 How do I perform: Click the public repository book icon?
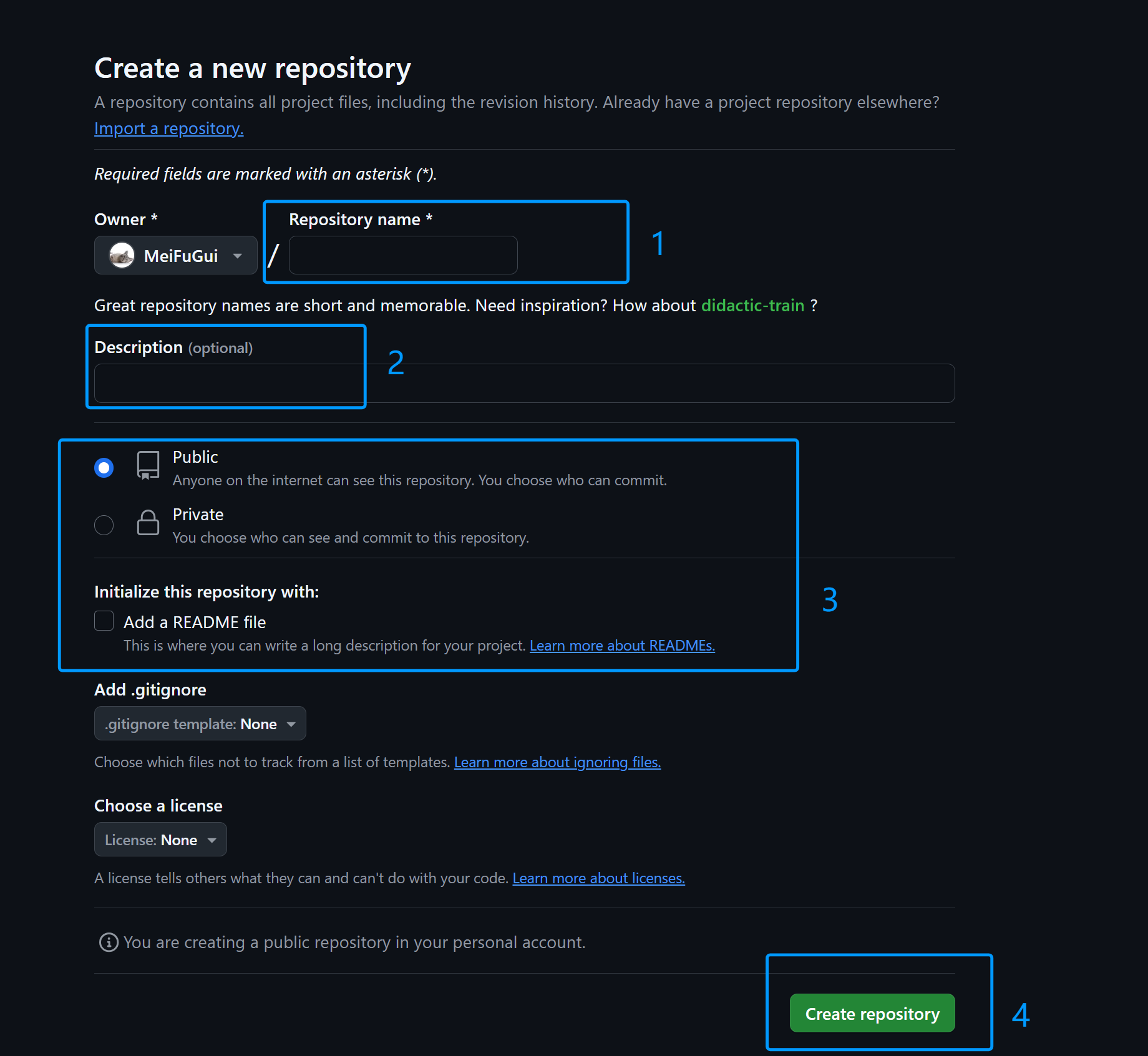coord(148,465)
